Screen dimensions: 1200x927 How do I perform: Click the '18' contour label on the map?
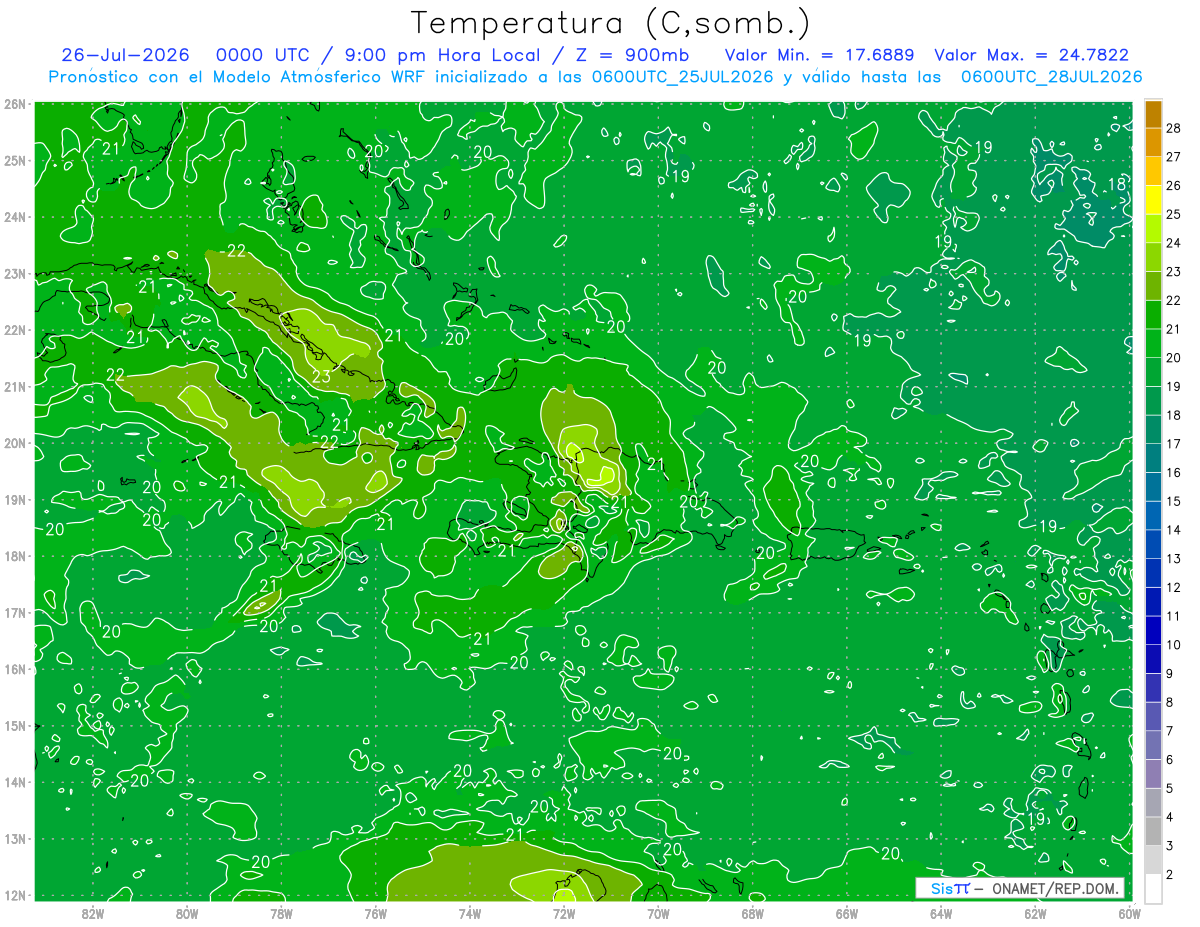click(x=1117, y=185)
